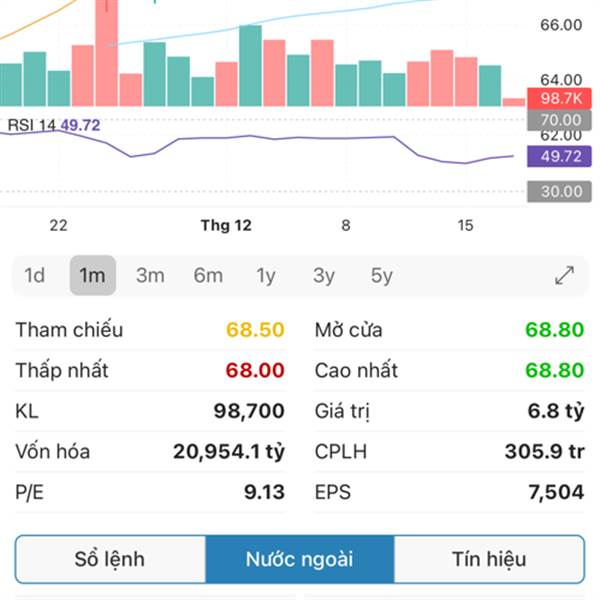The height and width of the screenshot is (600, 600).
Task: Click the Vốn hóa label
Action: (x=53, y=452)
